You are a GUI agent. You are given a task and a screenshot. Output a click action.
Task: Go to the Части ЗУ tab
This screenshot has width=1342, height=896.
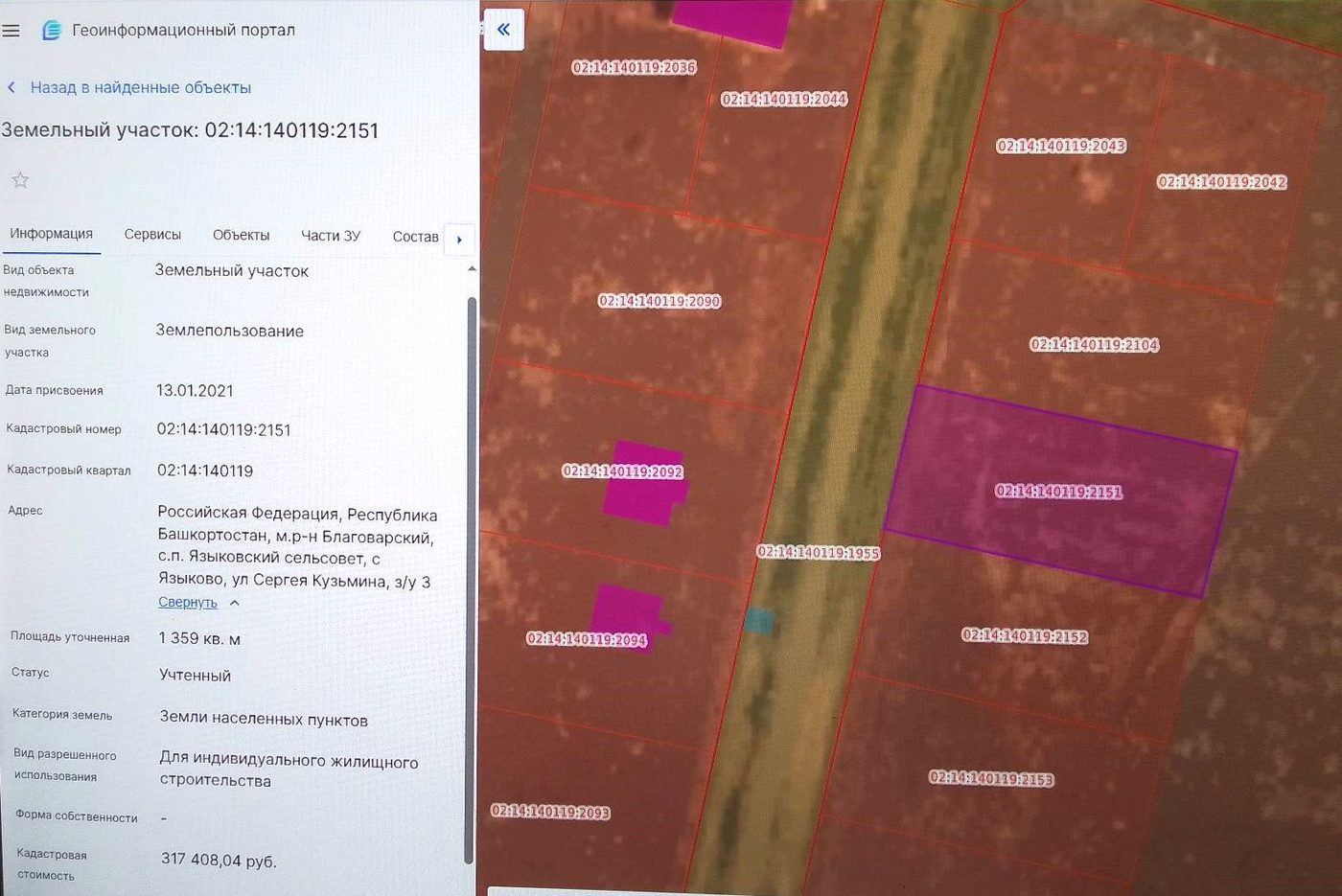[331, 236]
